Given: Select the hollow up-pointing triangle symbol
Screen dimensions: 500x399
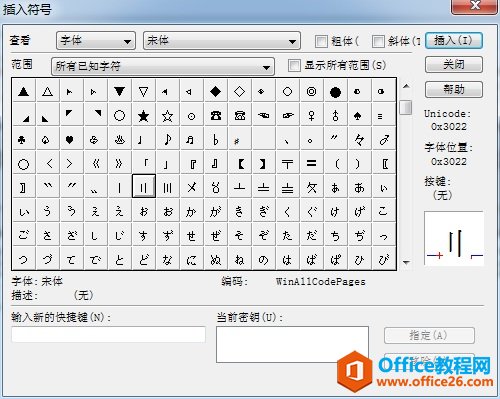Looking at the screenshot, I should coord(47,91).
